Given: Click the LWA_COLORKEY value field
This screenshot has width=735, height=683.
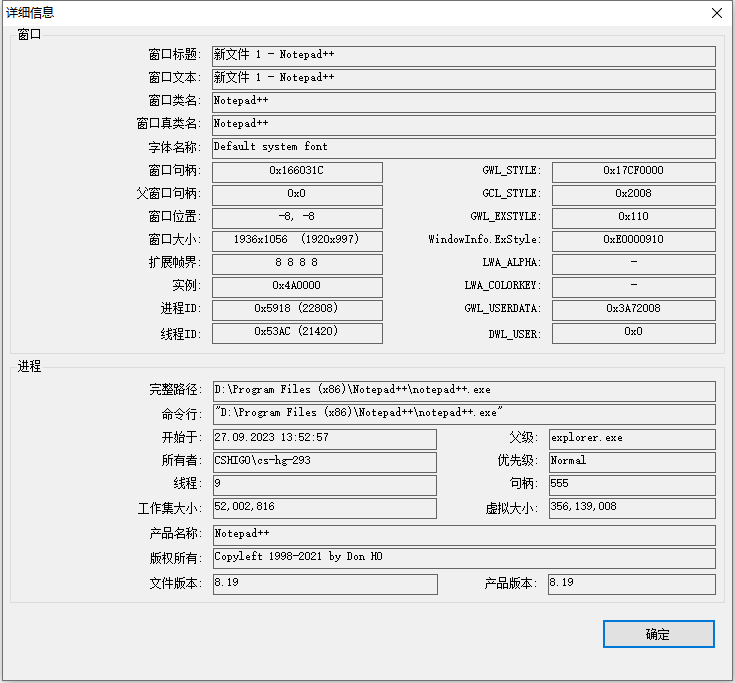Looking at the screenshot, I should [x=634, y=286].
